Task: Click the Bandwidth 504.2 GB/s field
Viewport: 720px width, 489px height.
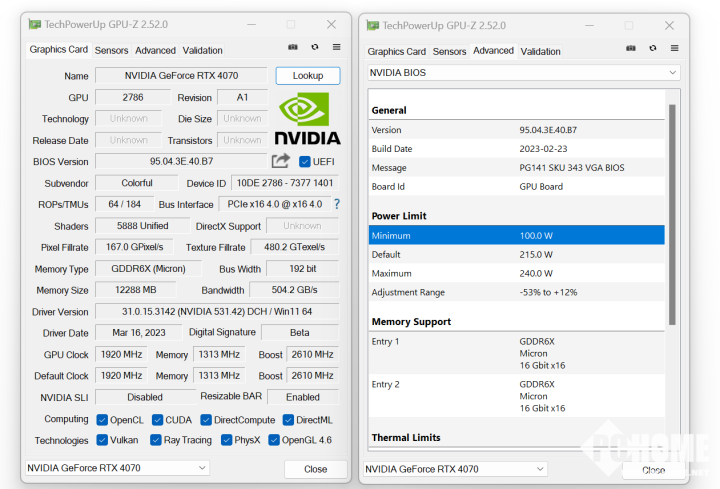Action: tap(294, 290)
